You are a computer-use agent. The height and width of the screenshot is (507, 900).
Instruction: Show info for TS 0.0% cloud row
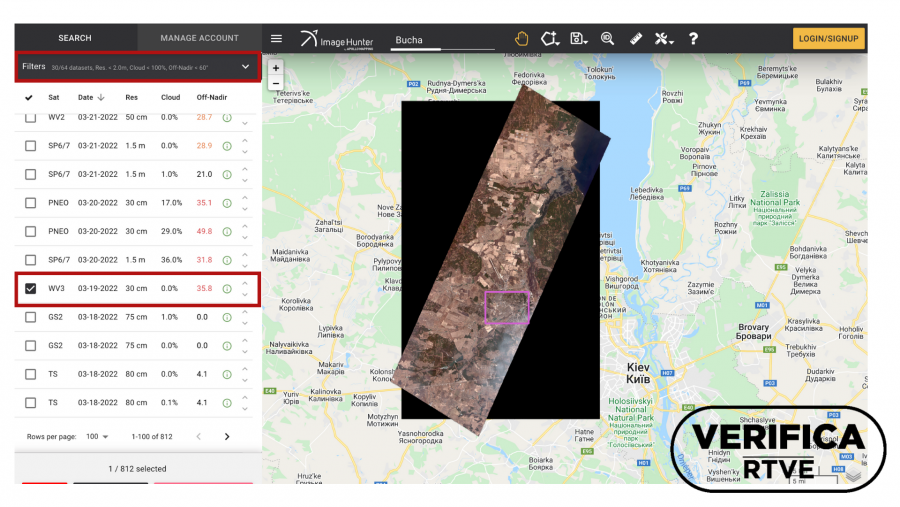(227, 374)
